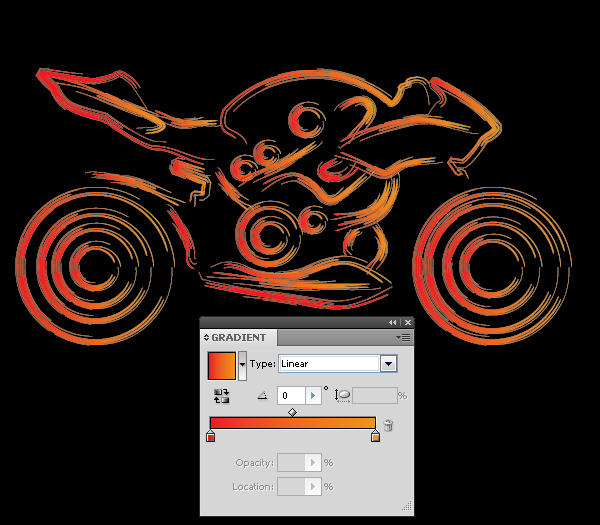Click the Gradient panel tab

pyautogui.click(x=238, y=338)
